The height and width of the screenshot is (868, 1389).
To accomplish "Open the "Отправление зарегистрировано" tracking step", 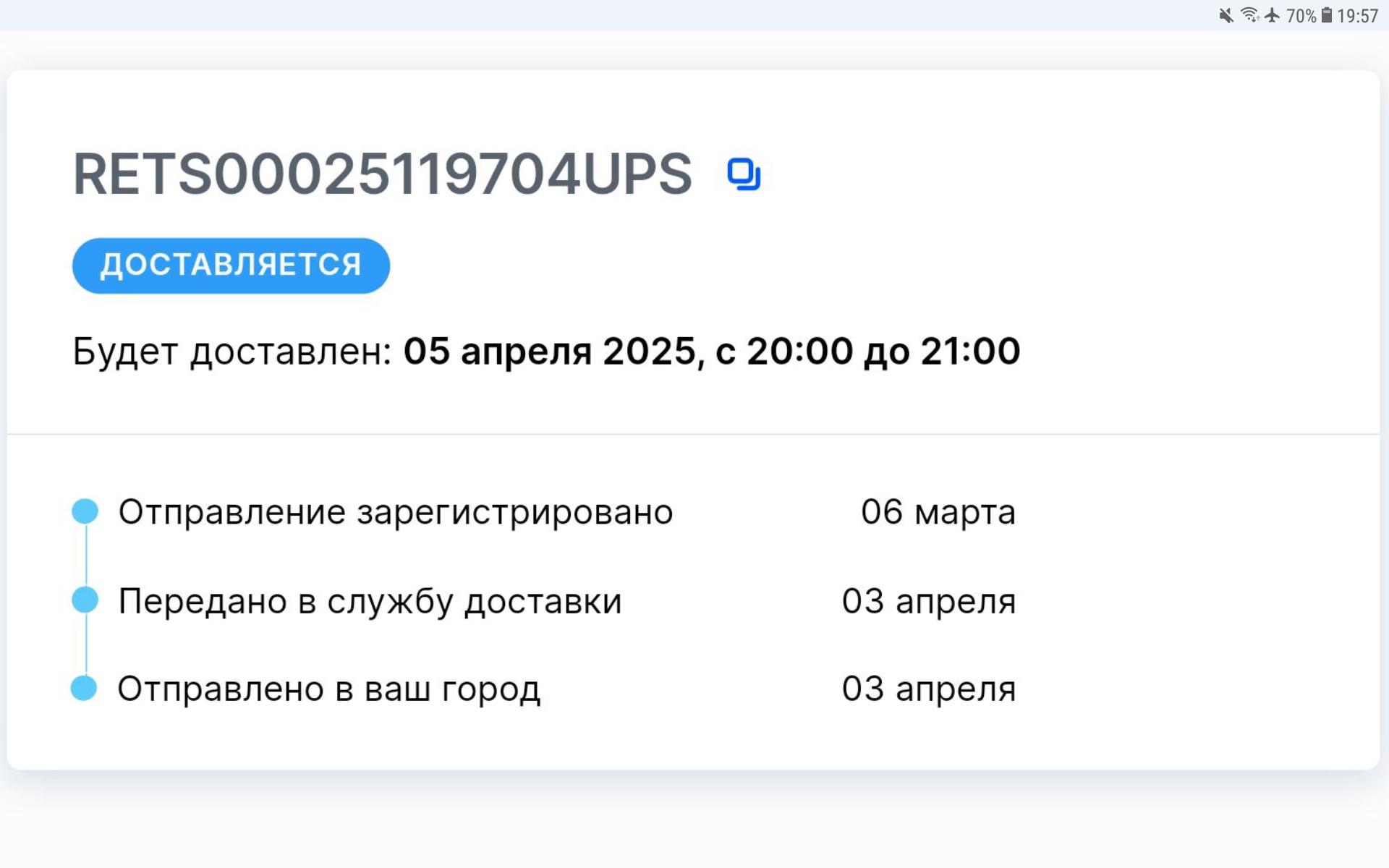I will (x=396, y=512).
